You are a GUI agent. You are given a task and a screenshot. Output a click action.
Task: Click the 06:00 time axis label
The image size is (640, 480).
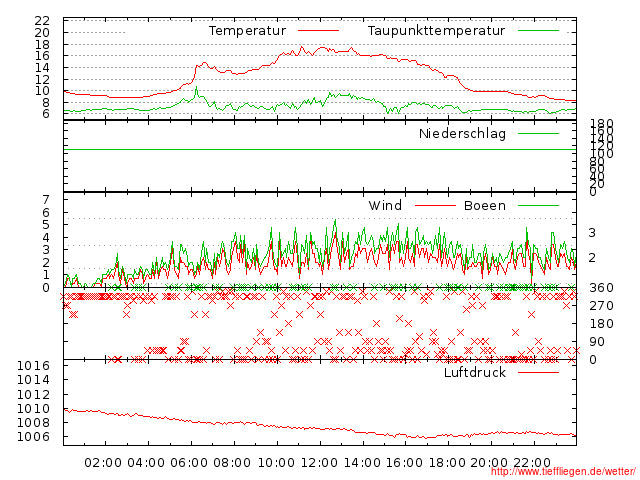point(189,463)
